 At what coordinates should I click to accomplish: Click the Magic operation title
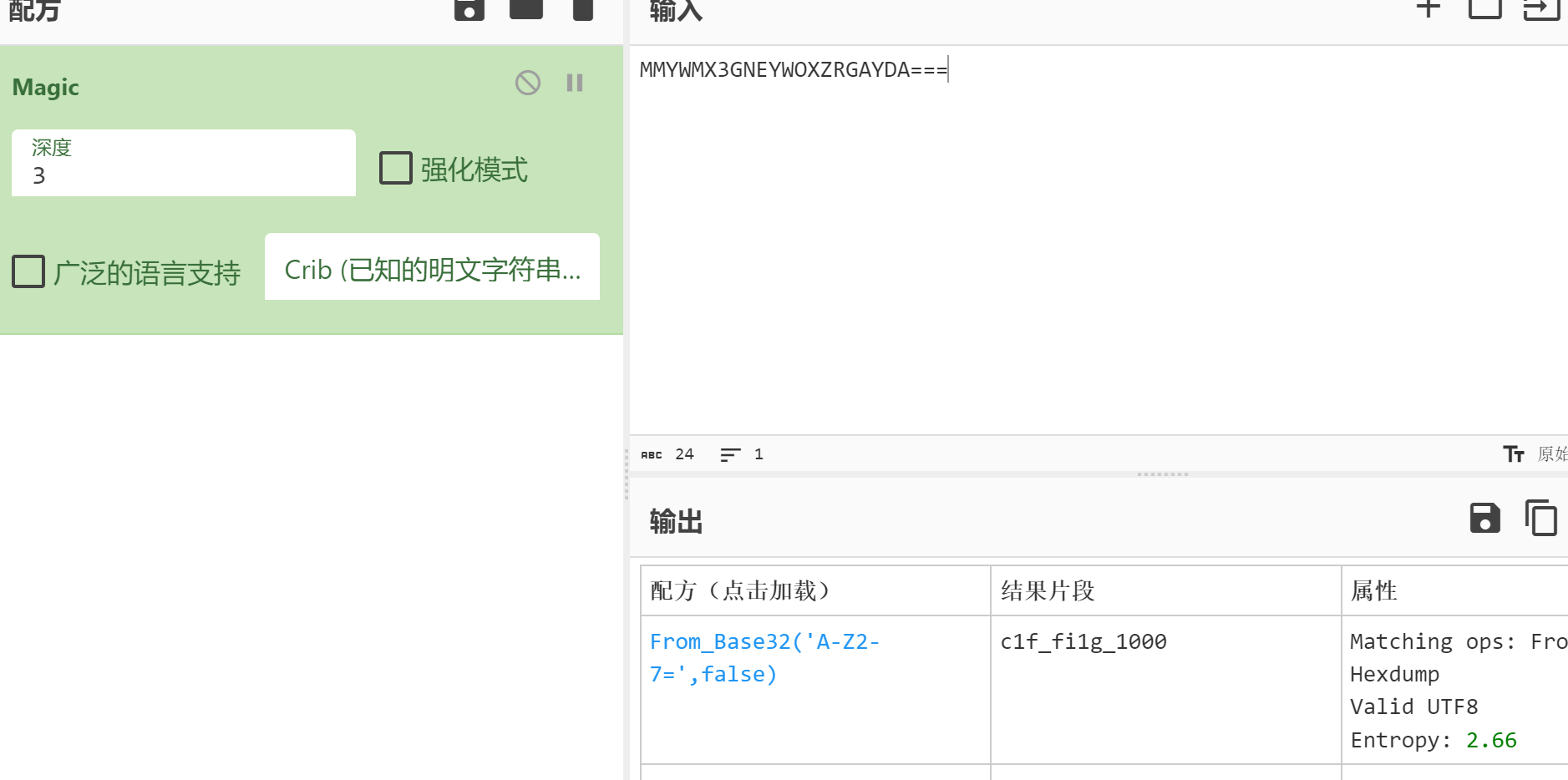(x=46, y=87)
